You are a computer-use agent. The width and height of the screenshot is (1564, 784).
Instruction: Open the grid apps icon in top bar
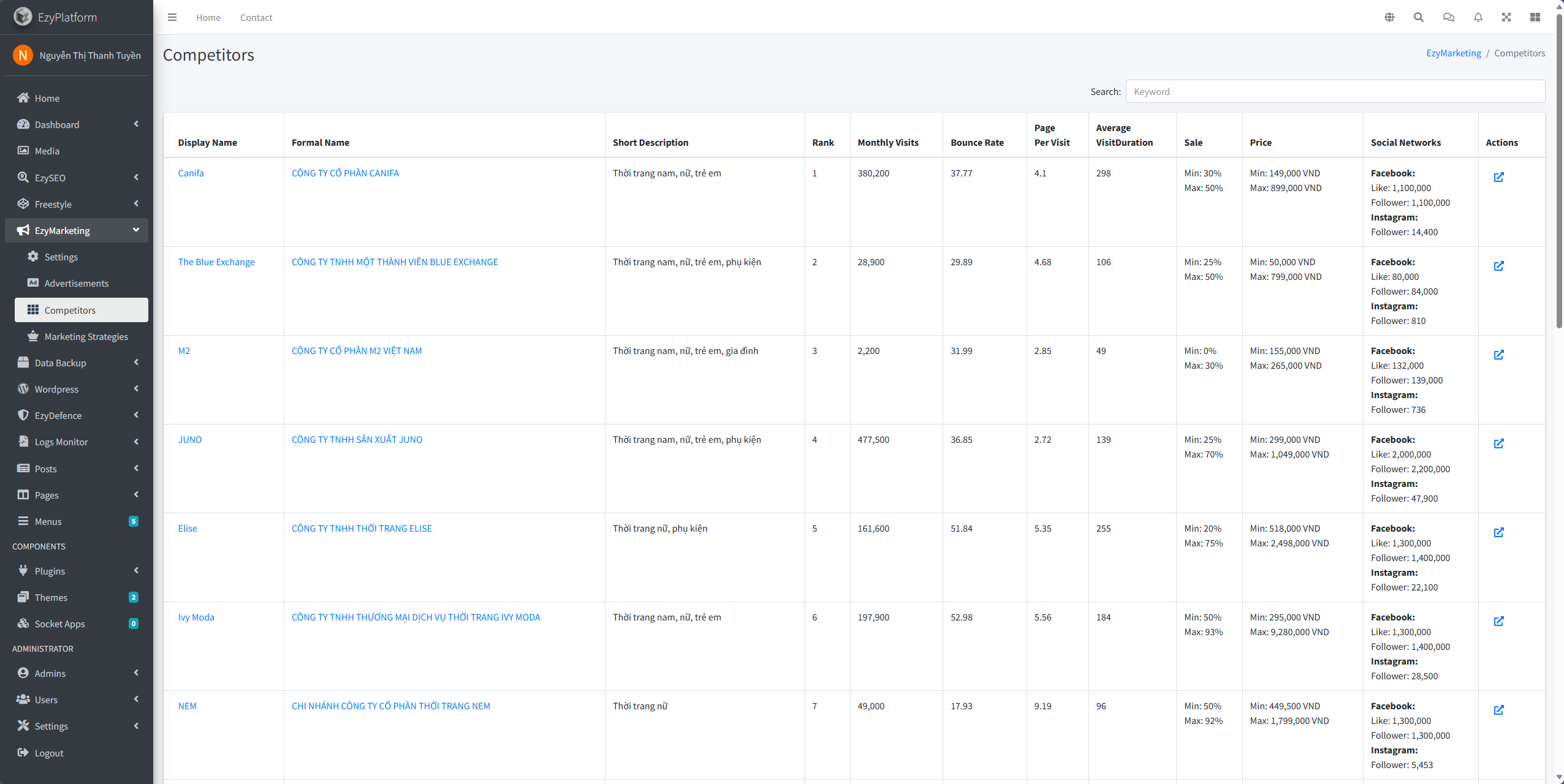click(x=1535, y=17)
